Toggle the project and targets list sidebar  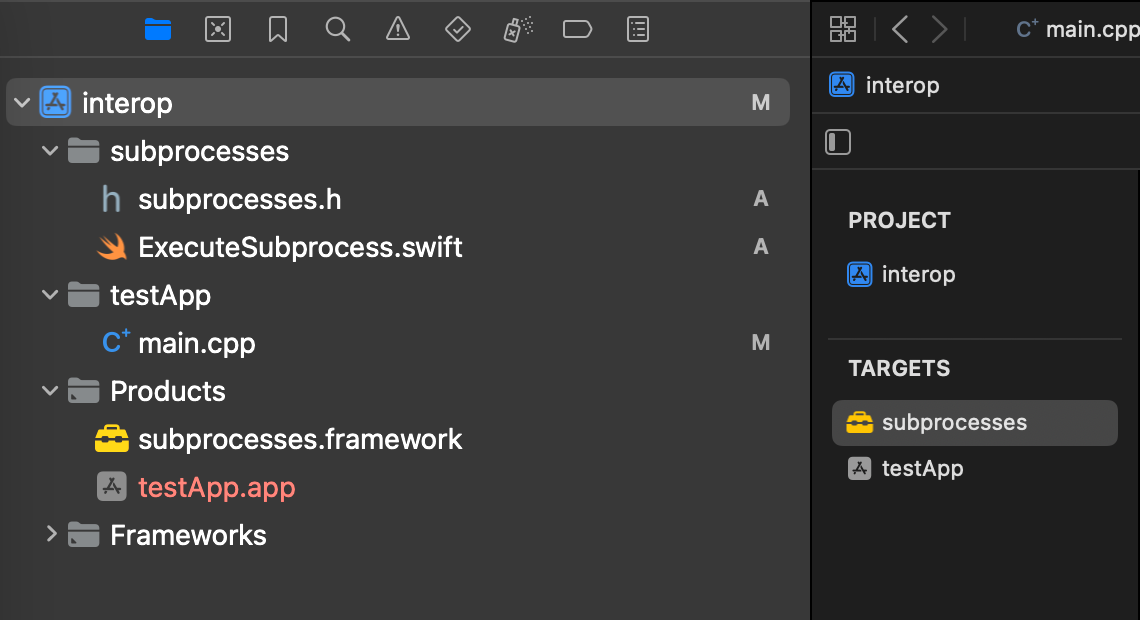tap(838, 142)
